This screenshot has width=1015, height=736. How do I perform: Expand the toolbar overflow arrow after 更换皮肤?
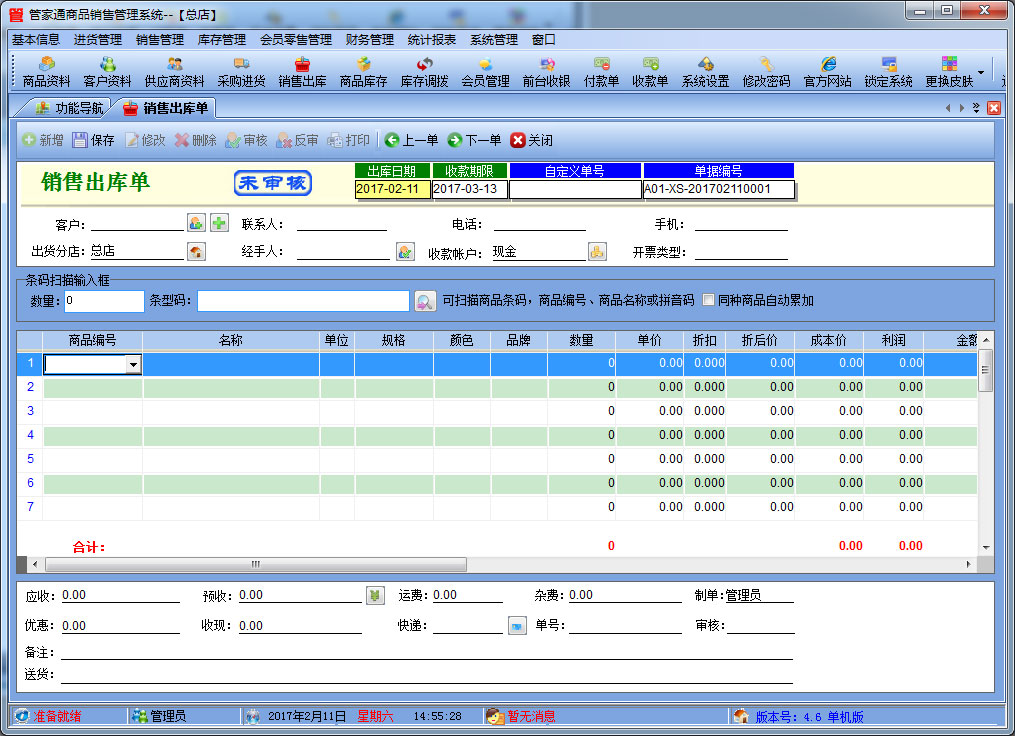pos(980,73)
